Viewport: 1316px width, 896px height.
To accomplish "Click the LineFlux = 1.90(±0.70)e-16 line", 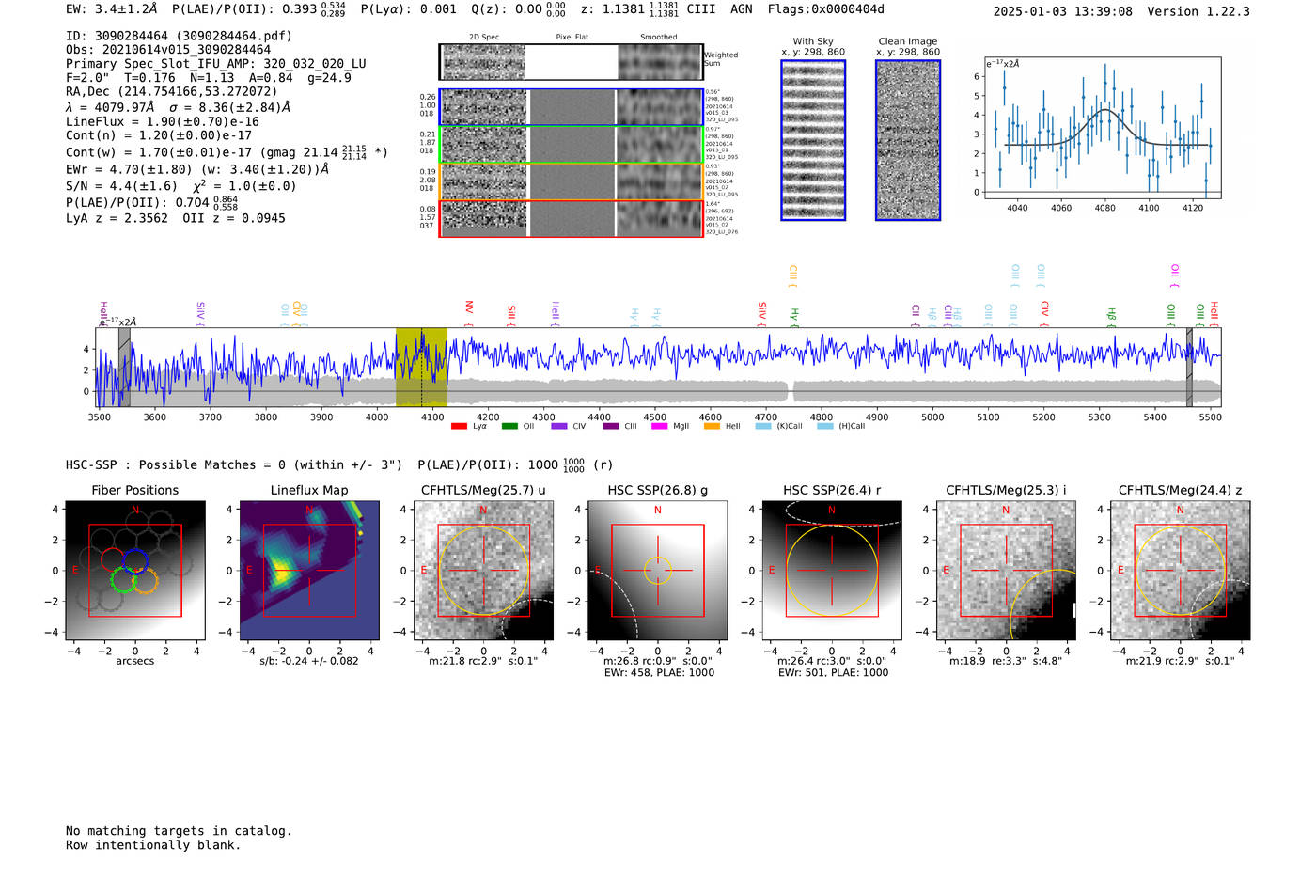I will click(x=163, y=121).
